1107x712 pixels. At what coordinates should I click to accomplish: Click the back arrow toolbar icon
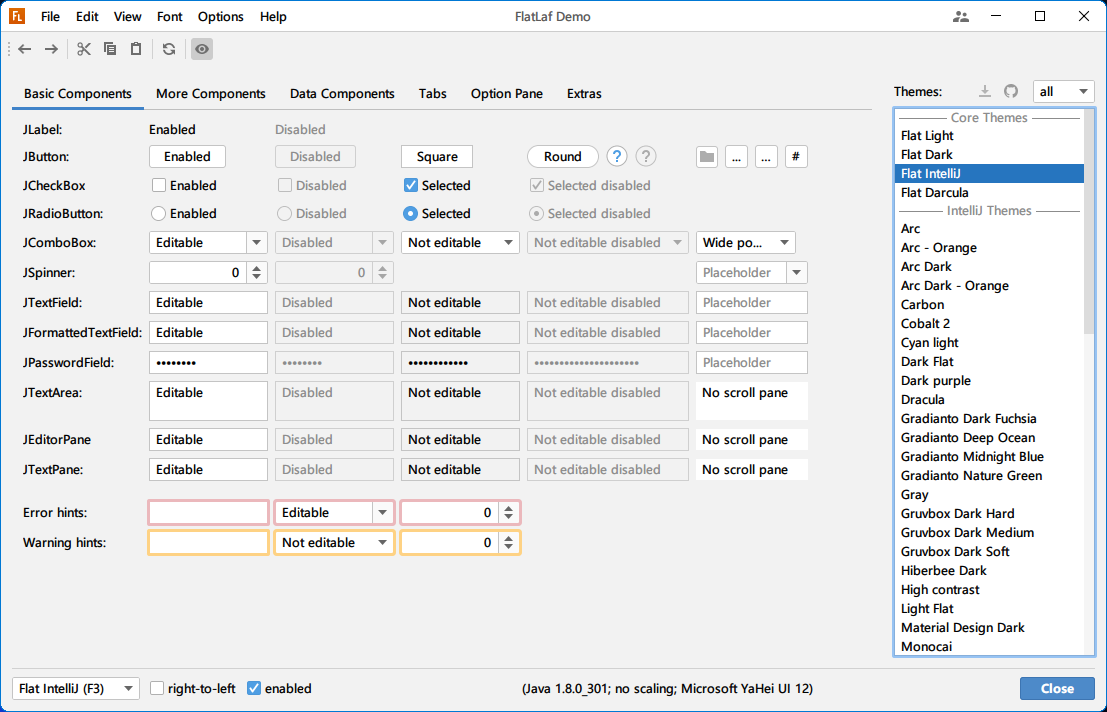25,49
